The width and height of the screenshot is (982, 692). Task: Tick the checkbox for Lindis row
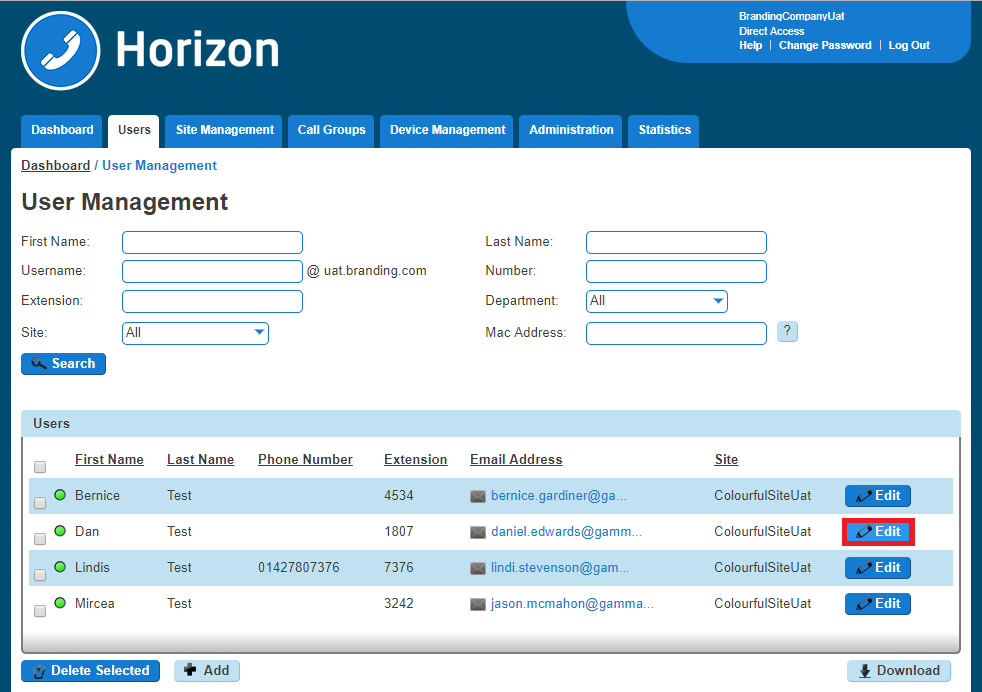[x=40, y=575]
